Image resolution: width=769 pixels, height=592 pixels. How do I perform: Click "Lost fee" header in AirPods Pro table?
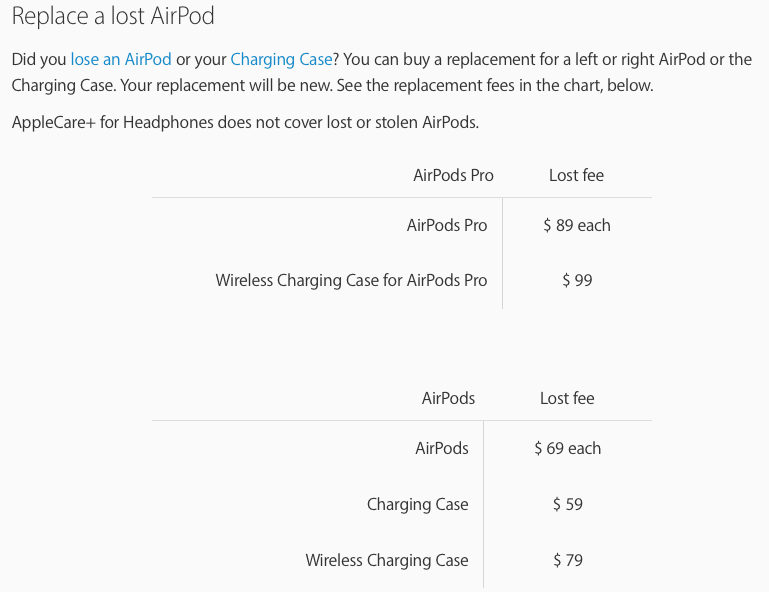tap(576, 175)
